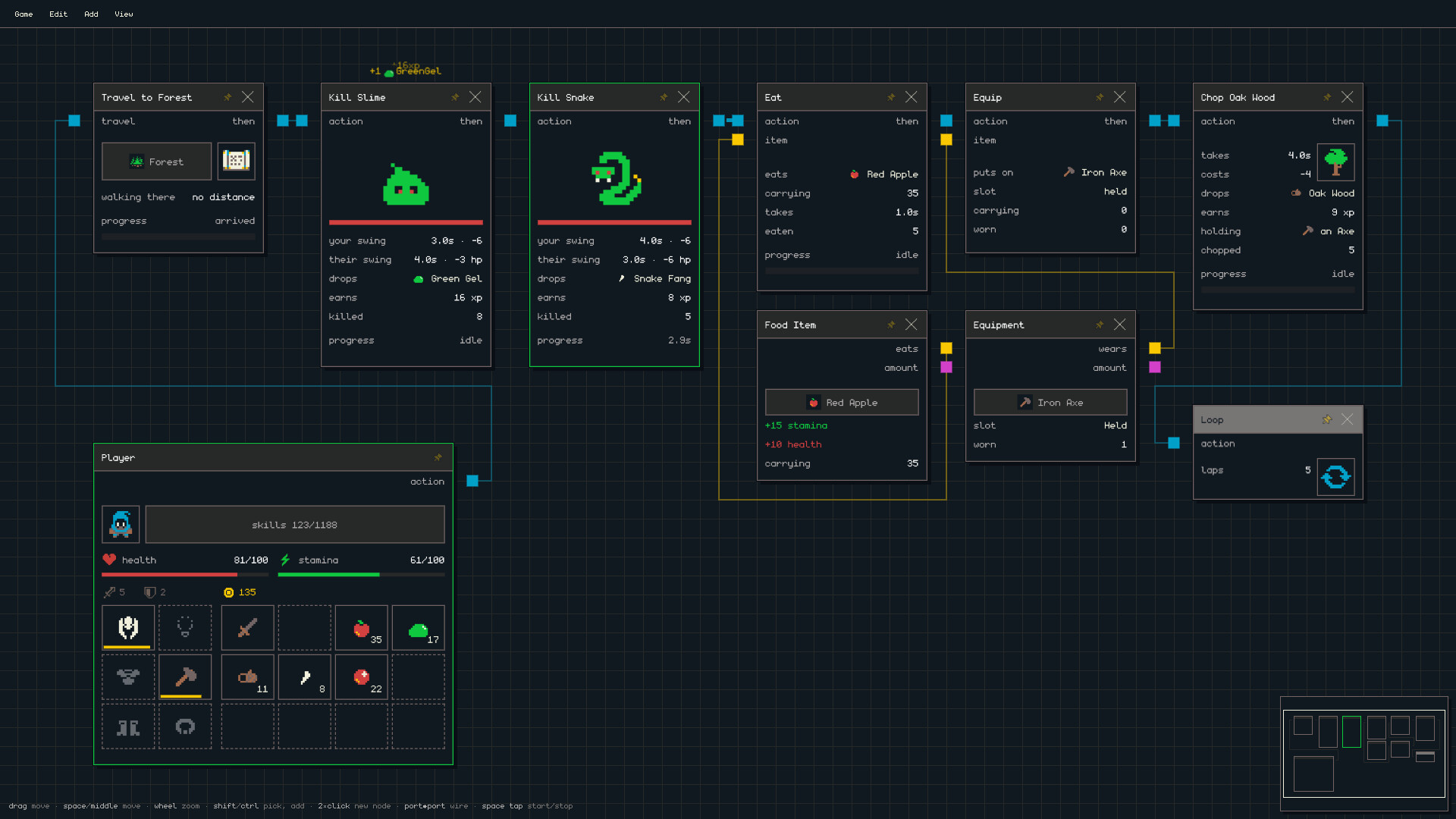Click the shield defense stat icon
Screen dimensions: 1456x819
pos(149,592)
